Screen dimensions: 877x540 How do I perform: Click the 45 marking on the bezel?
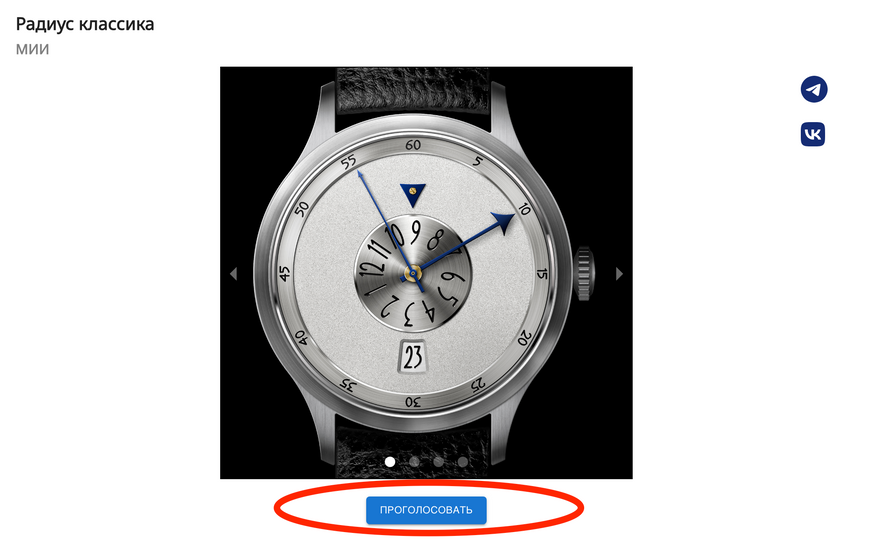point(285,273)
